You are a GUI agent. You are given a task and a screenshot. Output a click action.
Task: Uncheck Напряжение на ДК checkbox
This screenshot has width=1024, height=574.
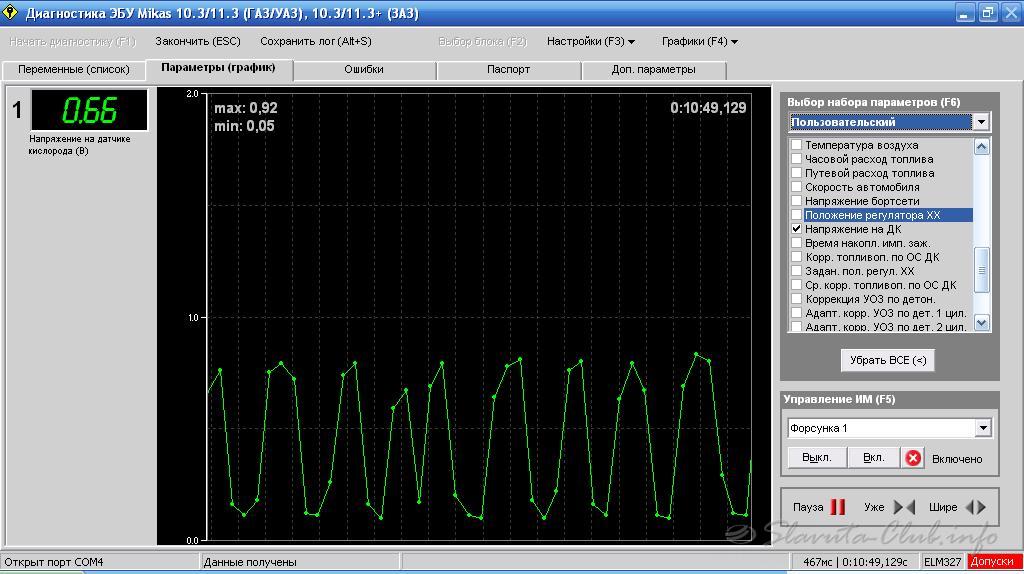(796, 229)
